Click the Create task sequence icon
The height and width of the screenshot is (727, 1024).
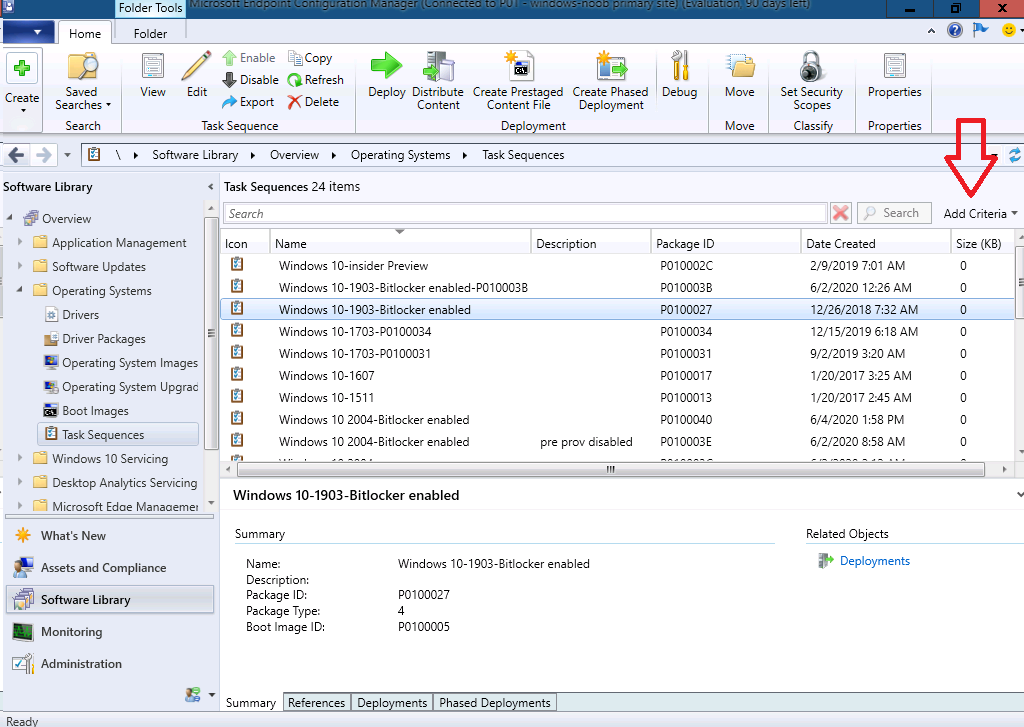coord(22,68)
